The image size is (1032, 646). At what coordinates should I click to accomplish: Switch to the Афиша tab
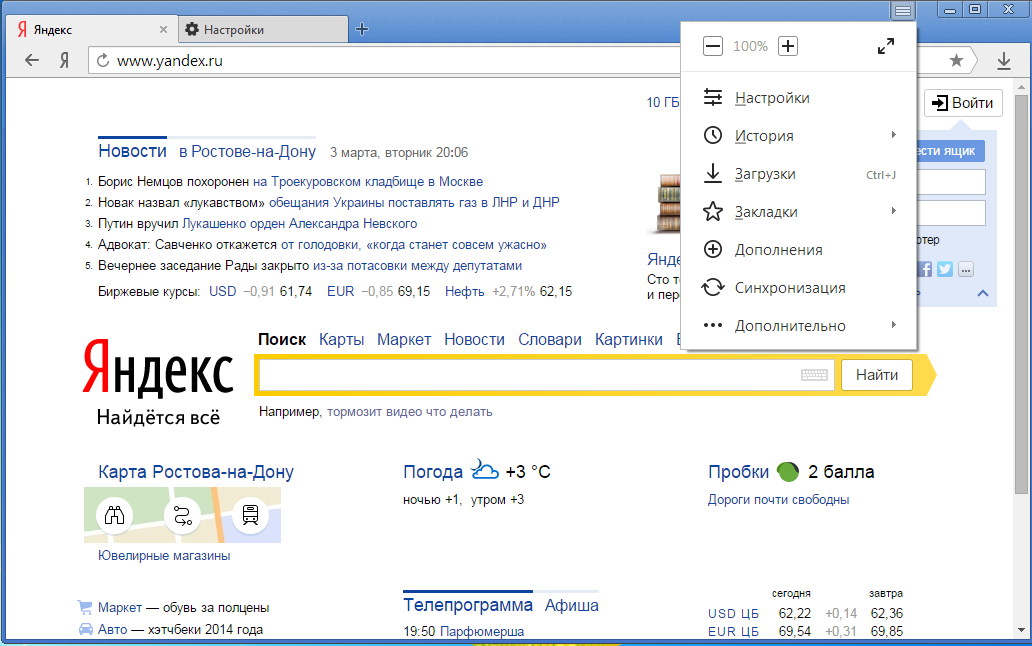pyautogui.click(x=571, y=605)
